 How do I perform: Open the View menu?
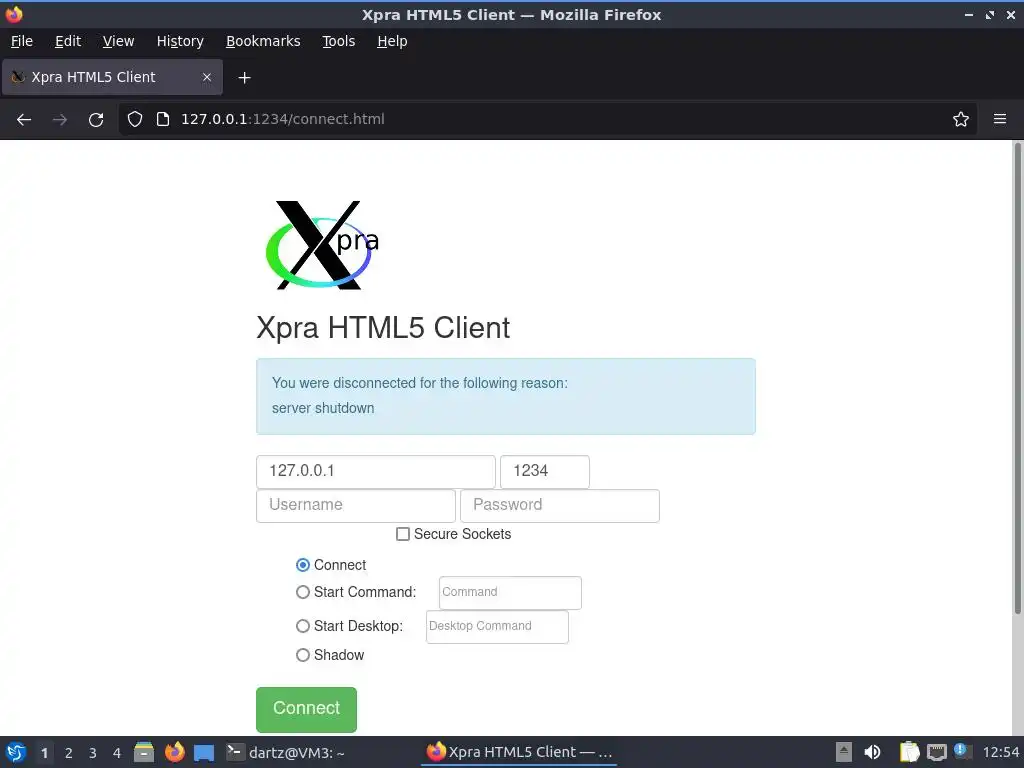pos(118,41)
